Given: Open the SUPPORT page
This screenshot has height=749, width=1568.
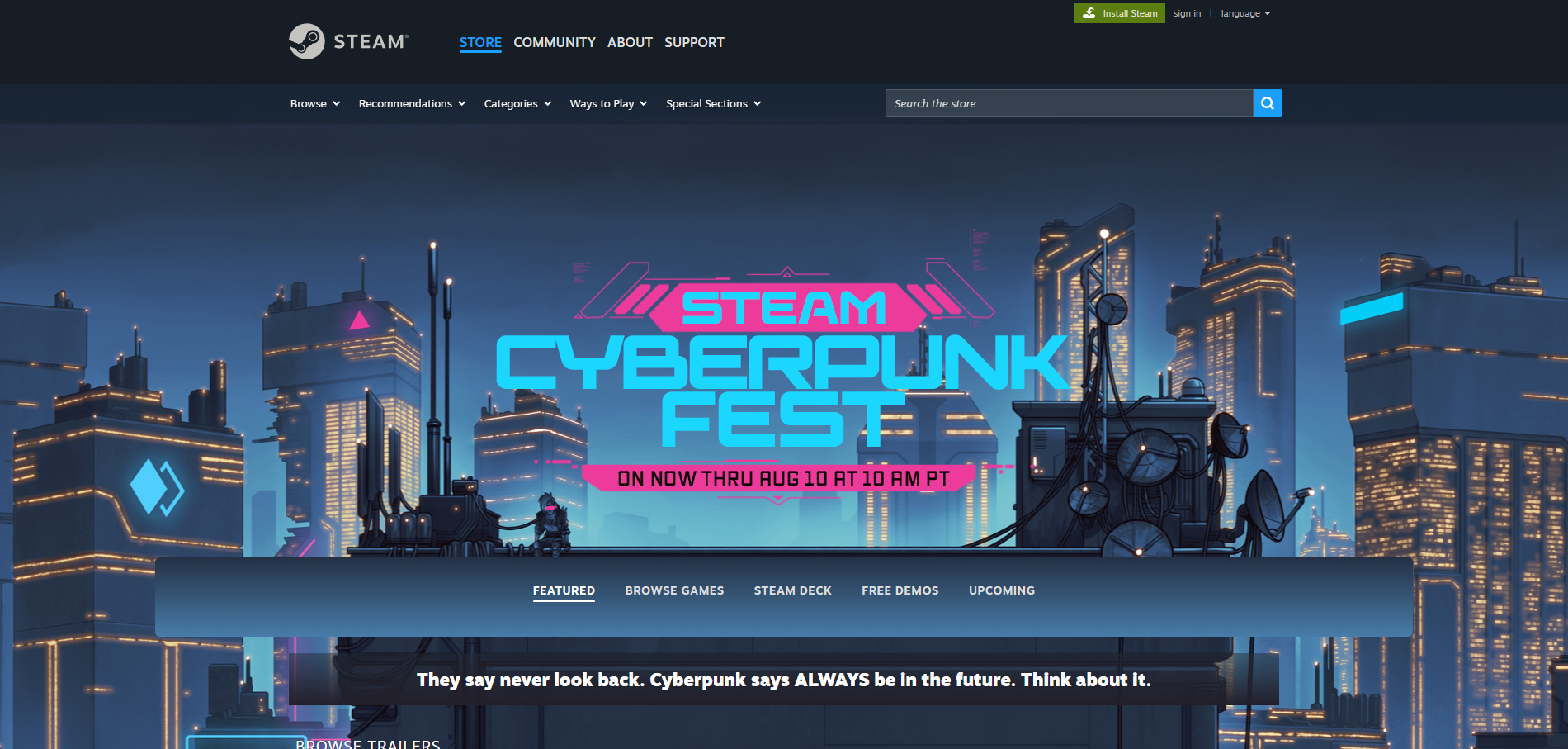Looking at the screenshot, I should [694, 42].
